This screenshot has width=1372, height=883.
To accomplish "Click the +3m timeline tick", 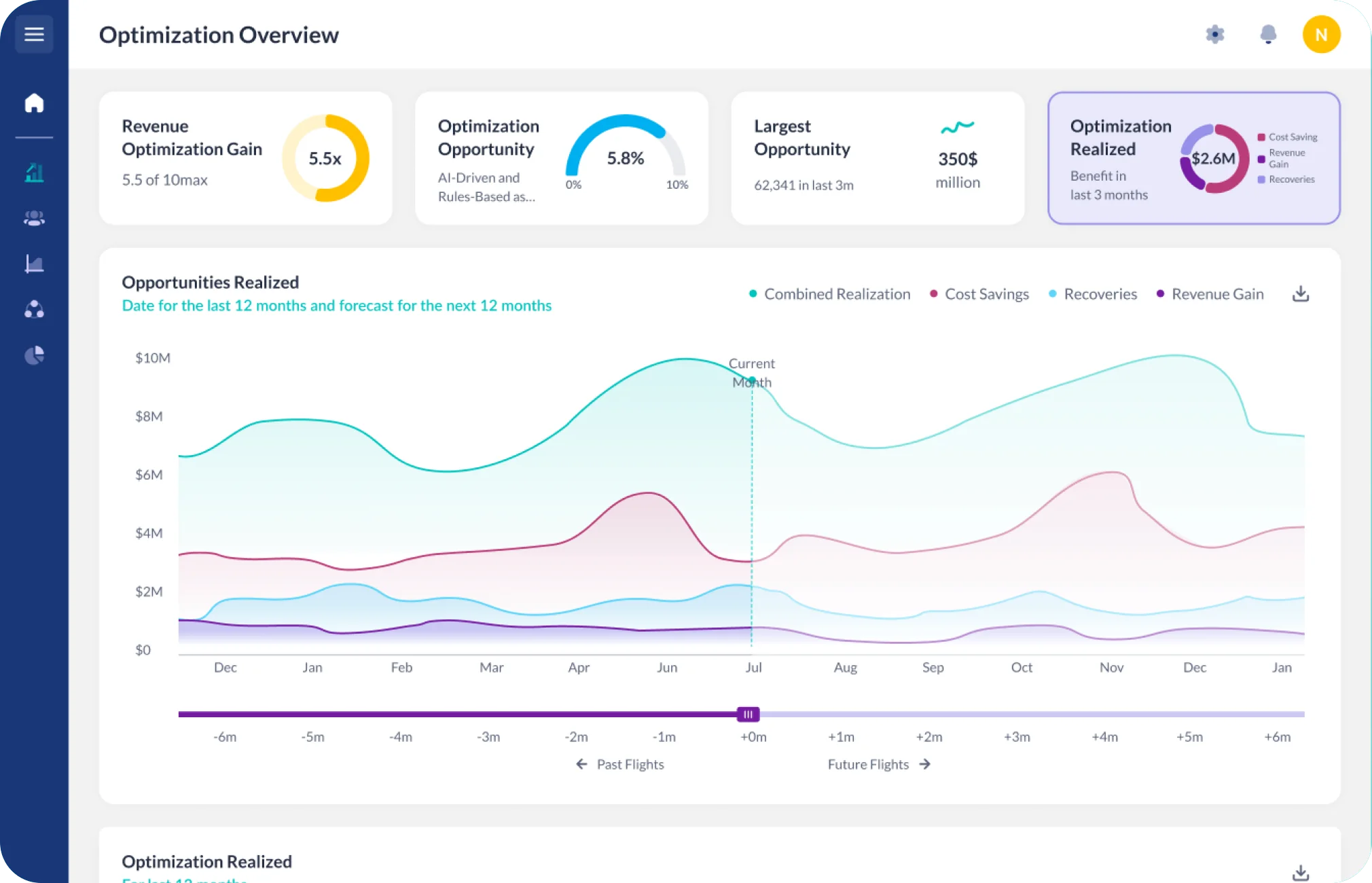I will click(x=1017, y=737).
